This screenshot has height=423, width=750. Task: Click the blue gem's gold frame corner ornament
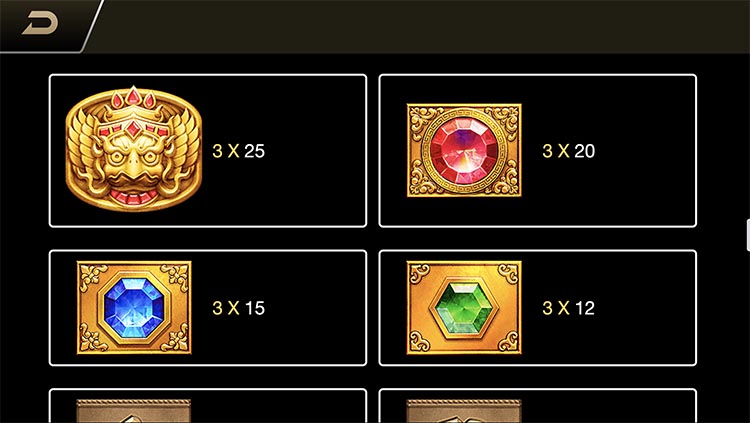click(x=92, y=276)
